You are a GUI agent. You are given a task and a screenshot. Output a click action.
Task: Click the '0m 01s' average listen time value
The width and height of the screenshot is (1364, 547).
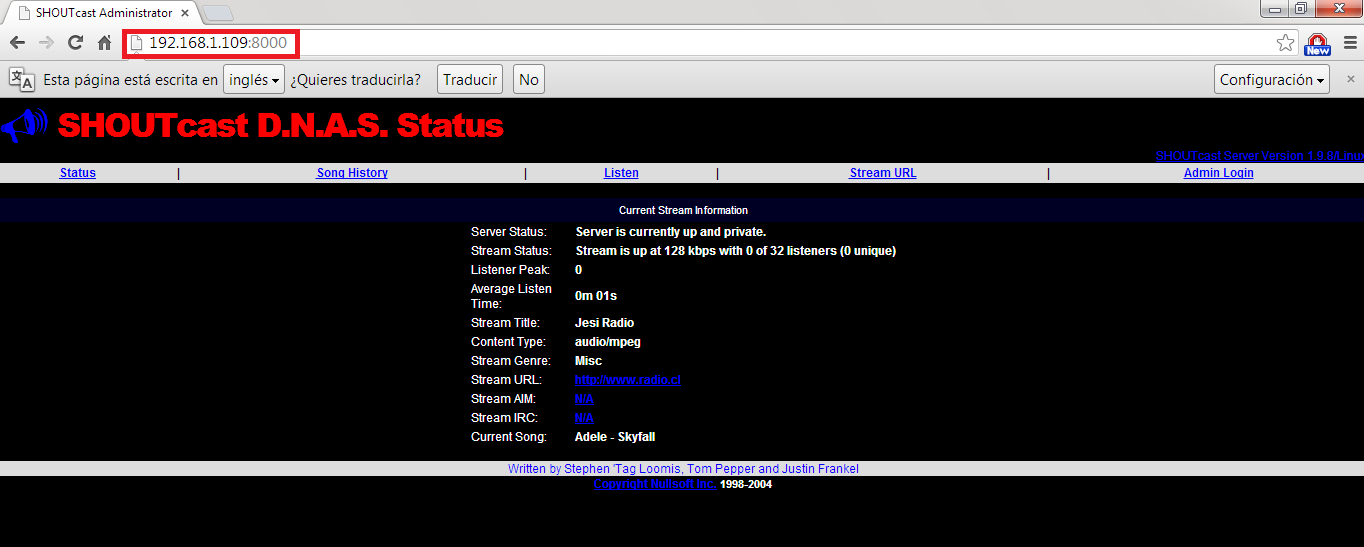point(596,296)
